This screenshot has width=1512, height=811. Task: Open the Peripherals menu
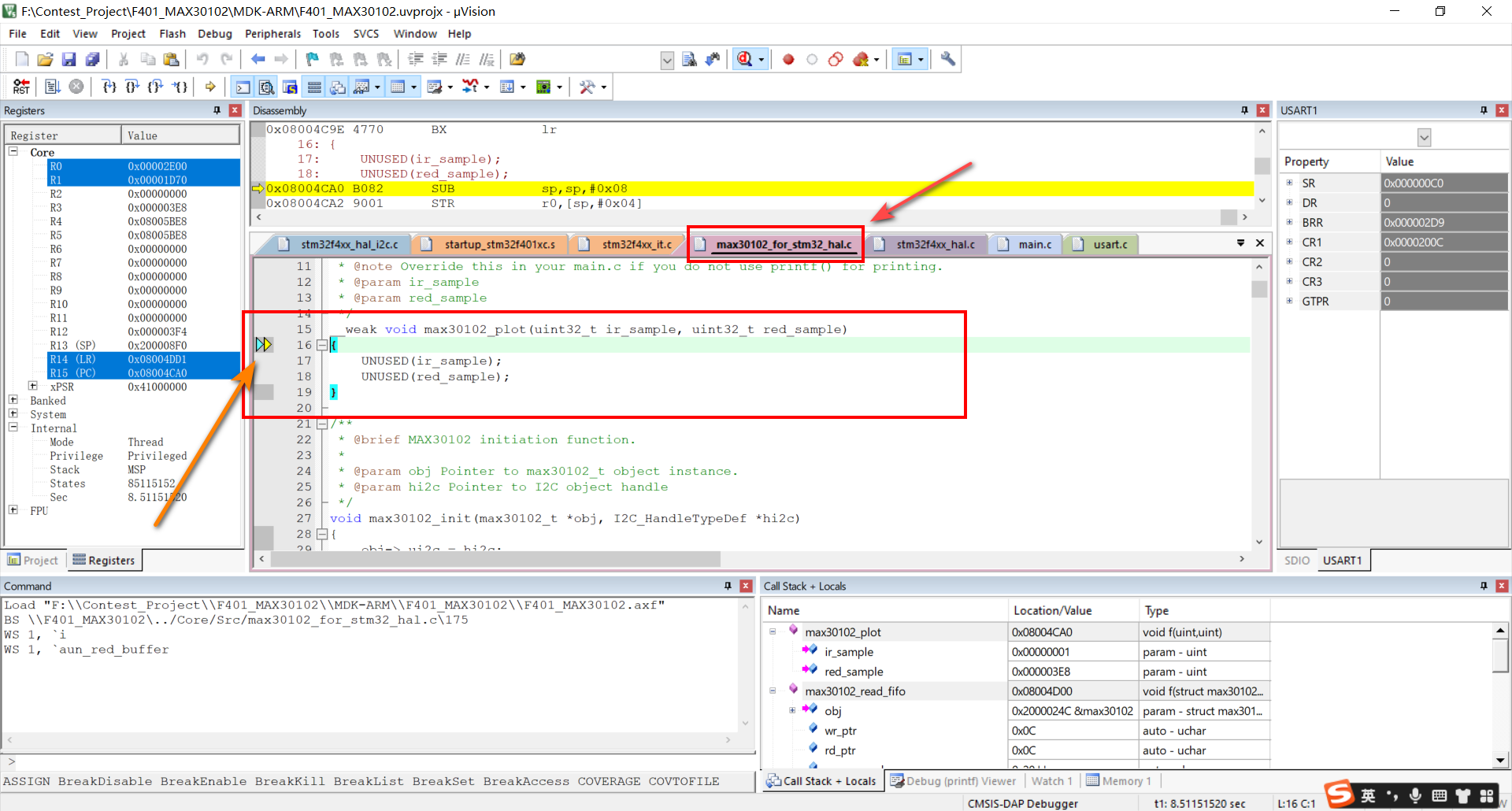click(272, 34)
